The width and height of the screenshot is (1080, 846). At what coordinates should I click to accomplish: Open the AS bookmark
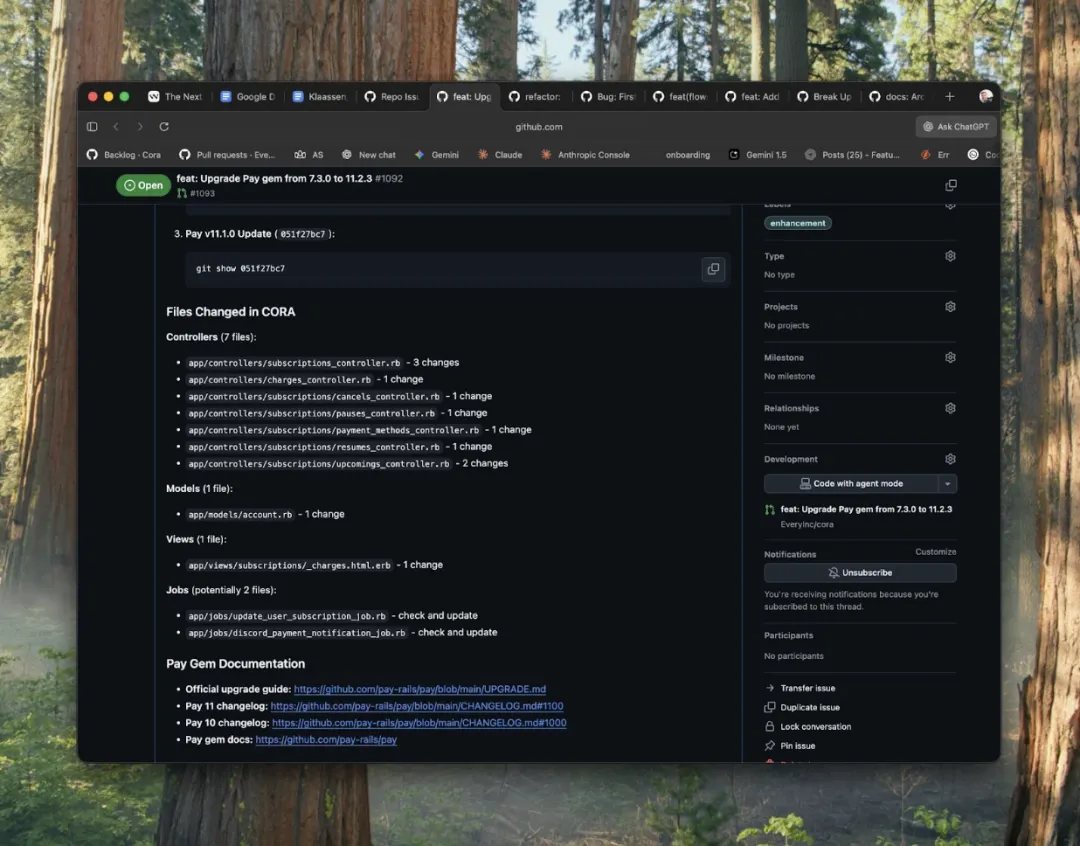[x=309, y=155]
